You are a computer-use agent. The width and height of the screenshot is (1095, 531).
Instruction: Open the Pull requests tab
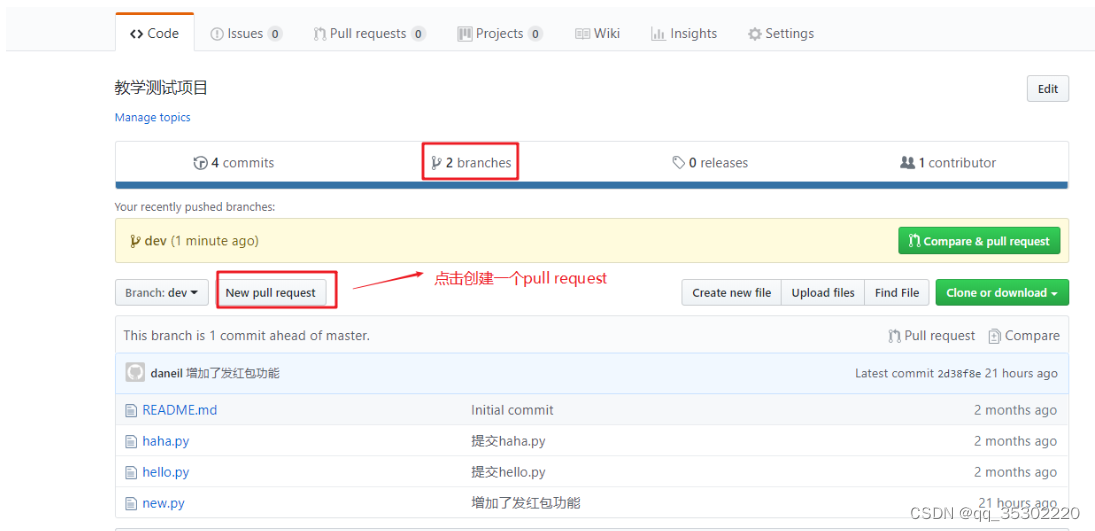pyautogui.click(x=370, y=33)
